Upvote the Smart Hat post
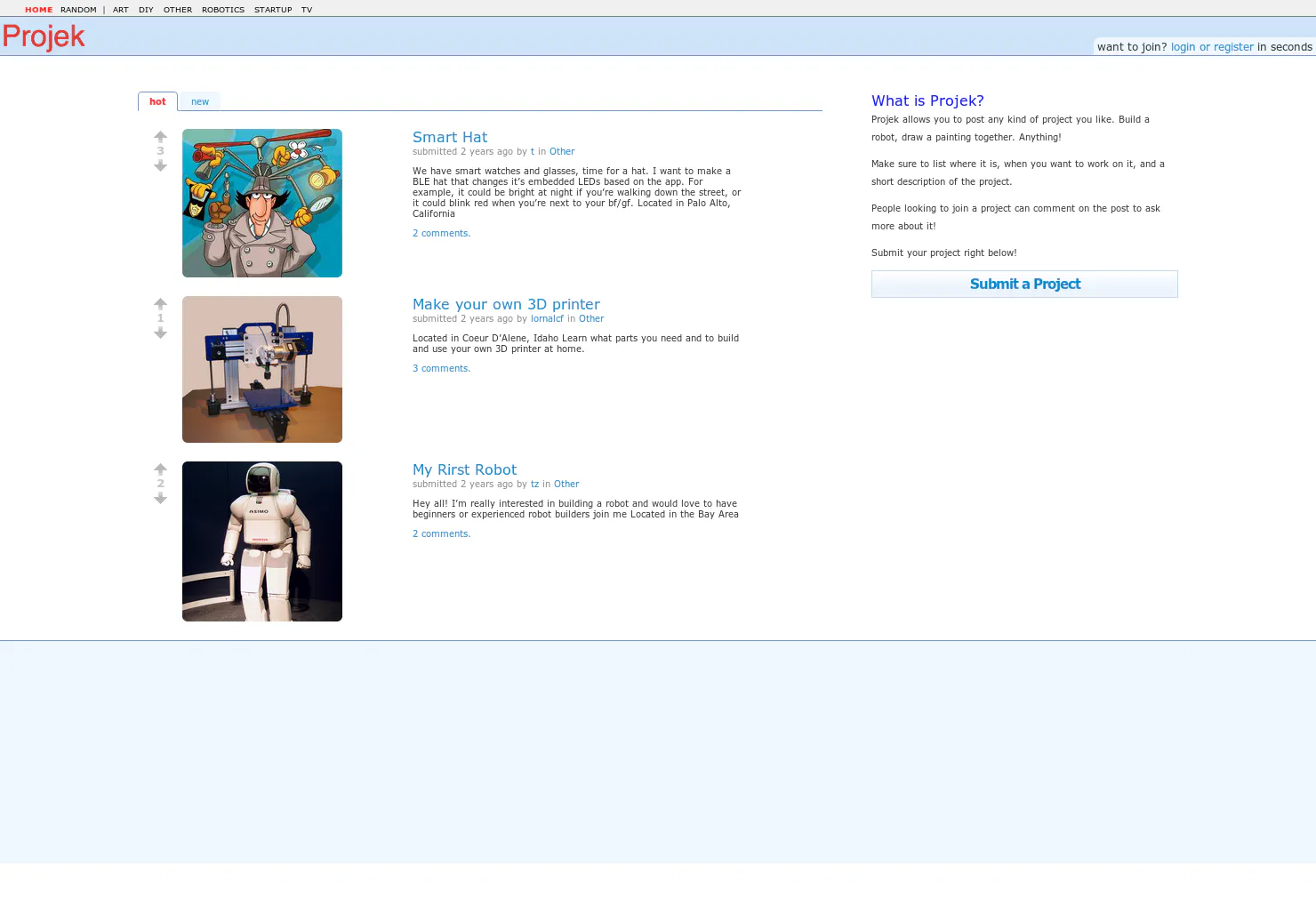Image resolution: width=1316 pixels, height=922 pixels. point(160,137)
